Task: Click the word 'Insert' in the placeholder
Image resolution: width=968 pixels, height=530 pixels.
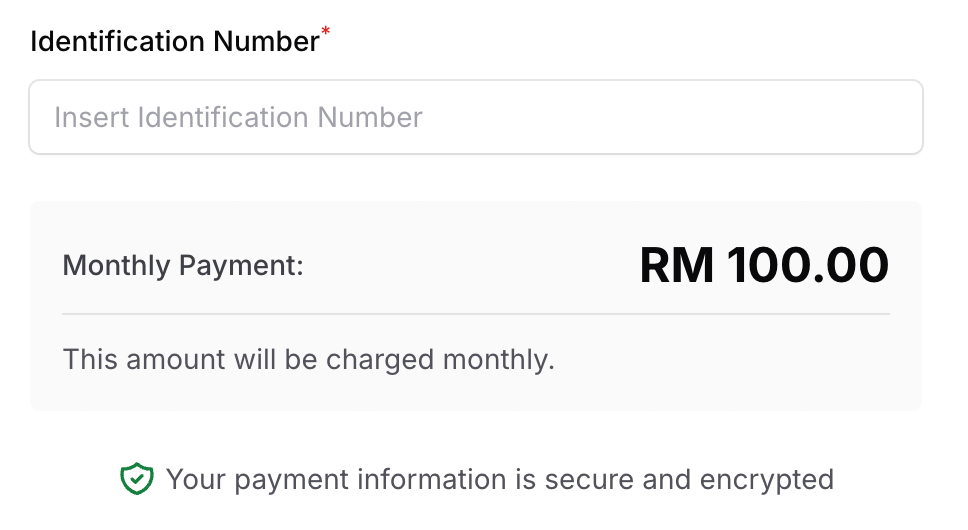Action: [91, 117]
